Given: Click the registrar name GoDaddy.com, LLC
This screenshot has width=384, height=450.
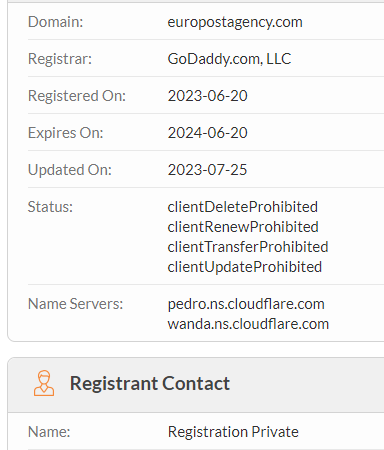Looking at the screenshot, I should pos(229,59).
